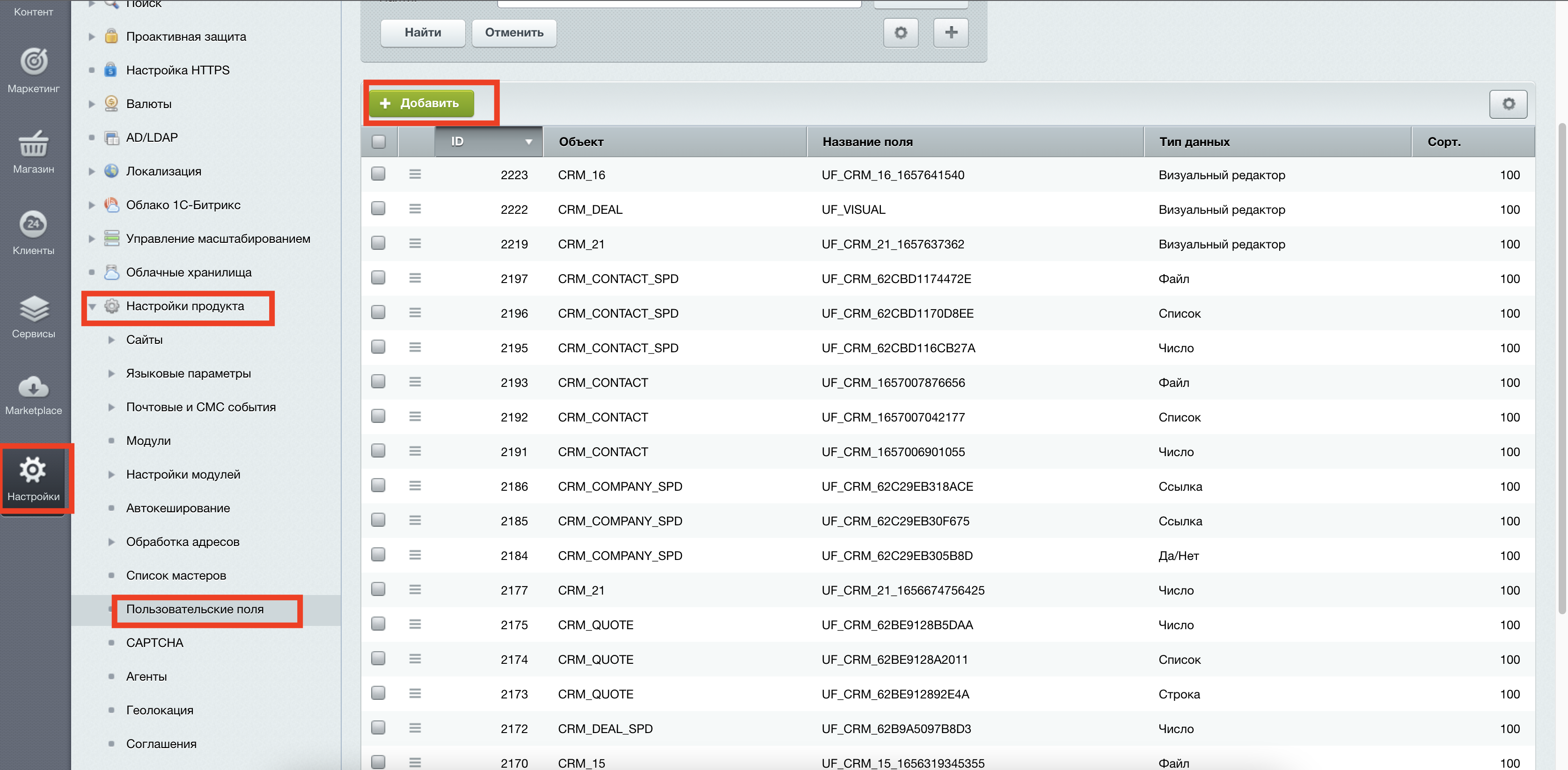Open row actions menu for ID 2223

[x=415, y=174]
